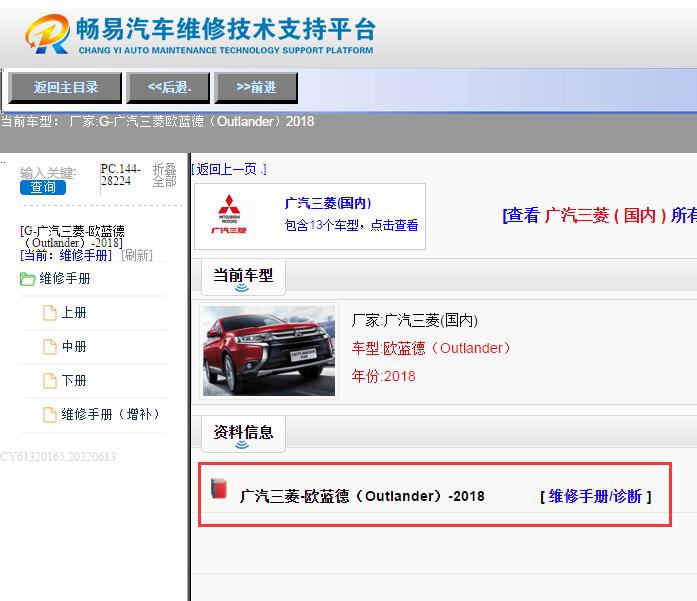This screenshot has width=697, height=601.
Task: Go back with the <<后退 button
Action: click(x=168, y=88)
